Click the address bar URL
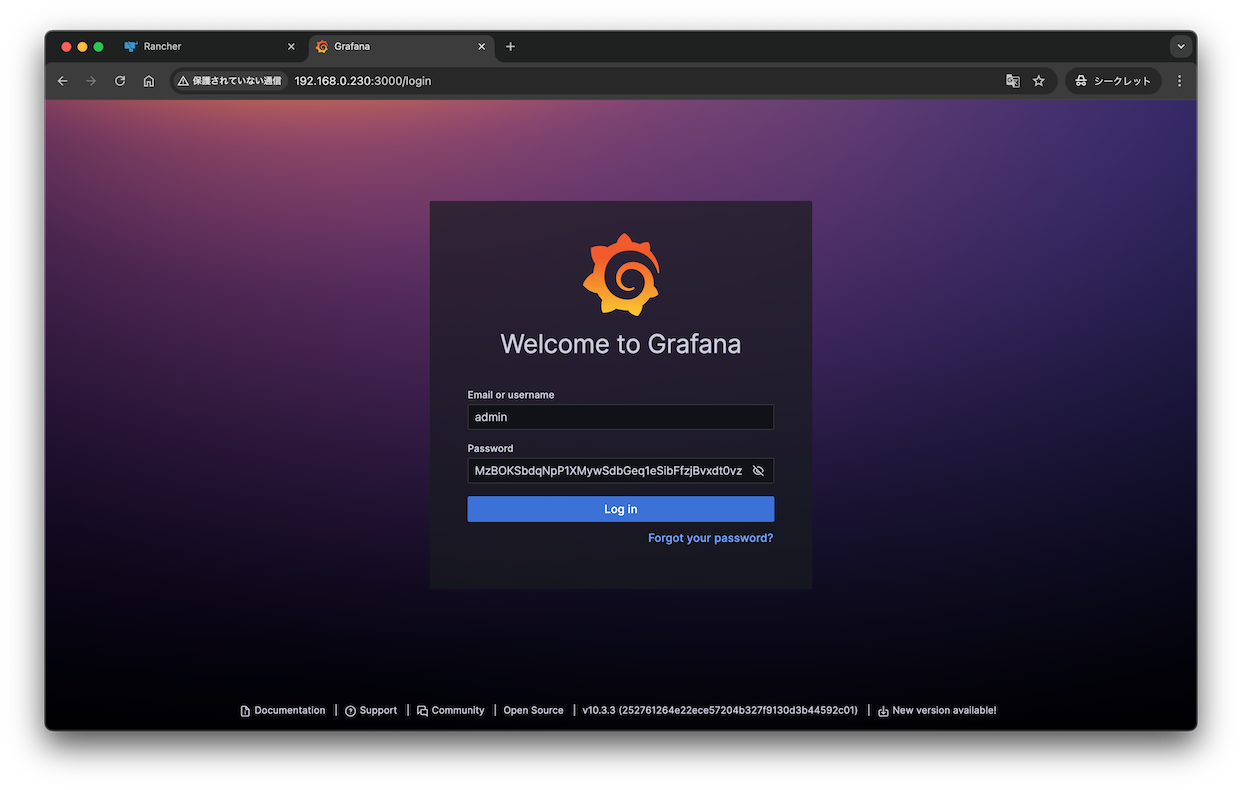The image size is (1242, 790). click(x=363, y=81)
